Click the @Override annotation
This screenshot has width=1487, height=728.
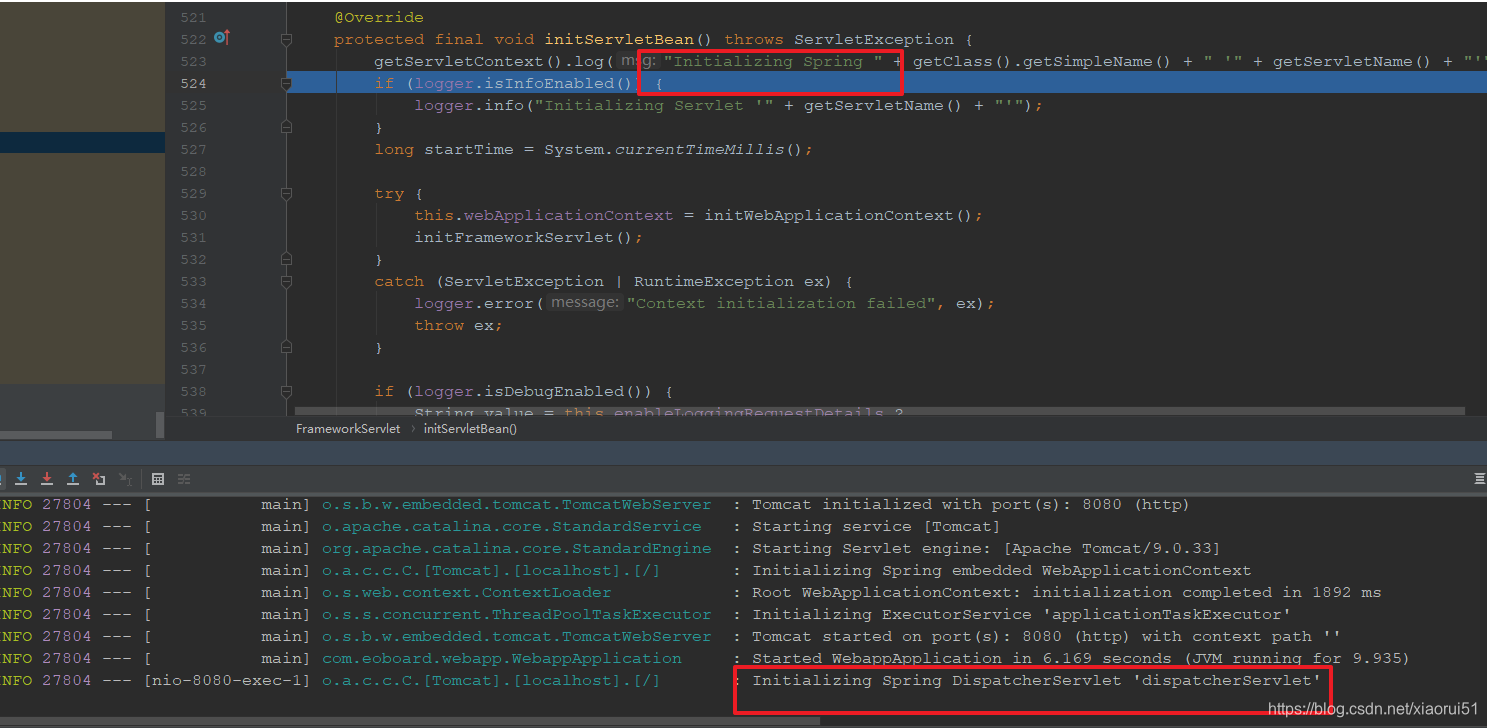(x=379, y=17)
